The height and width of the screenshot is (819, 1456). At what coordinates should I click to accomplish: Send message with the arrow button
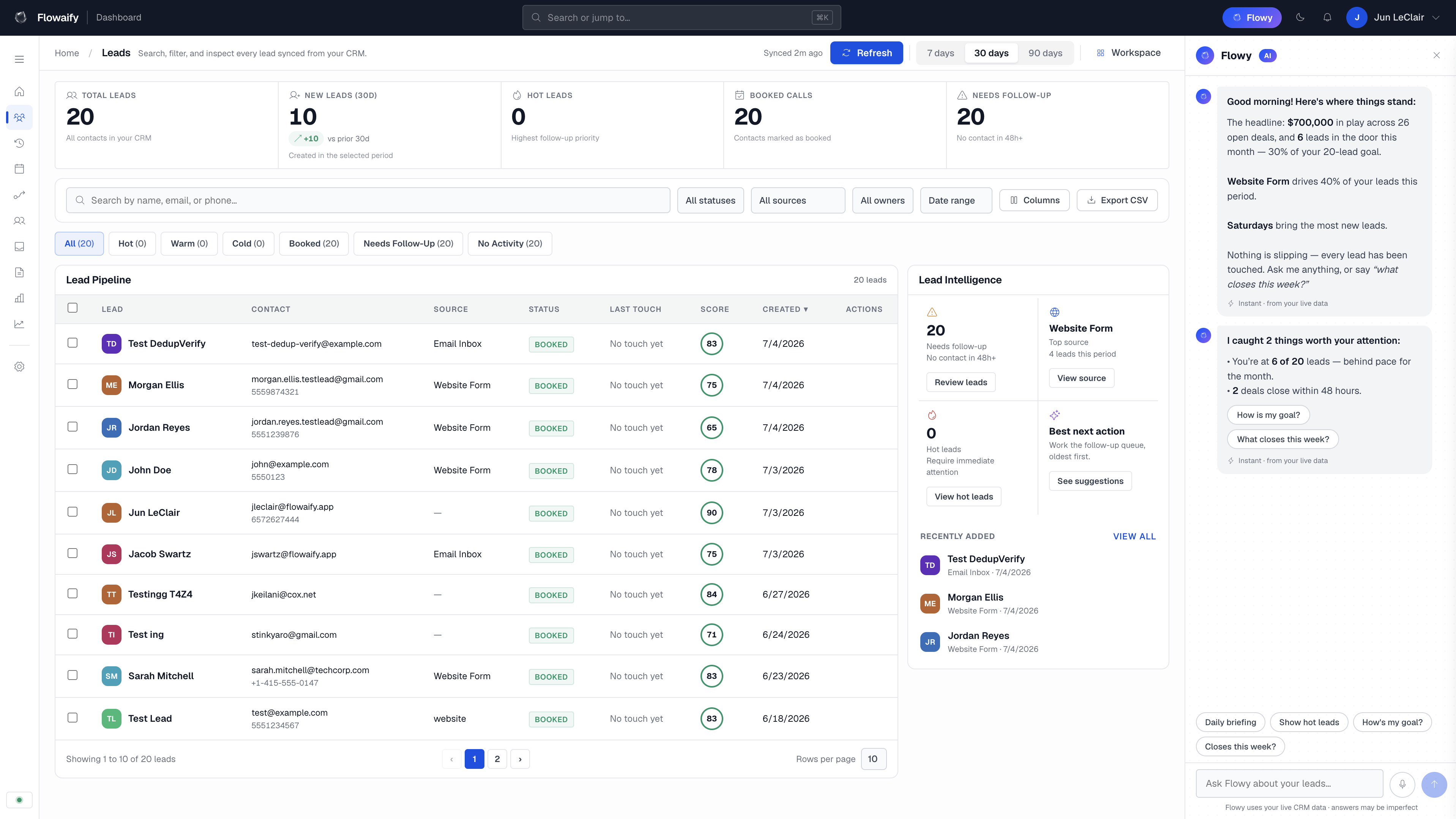(1434, 784)
